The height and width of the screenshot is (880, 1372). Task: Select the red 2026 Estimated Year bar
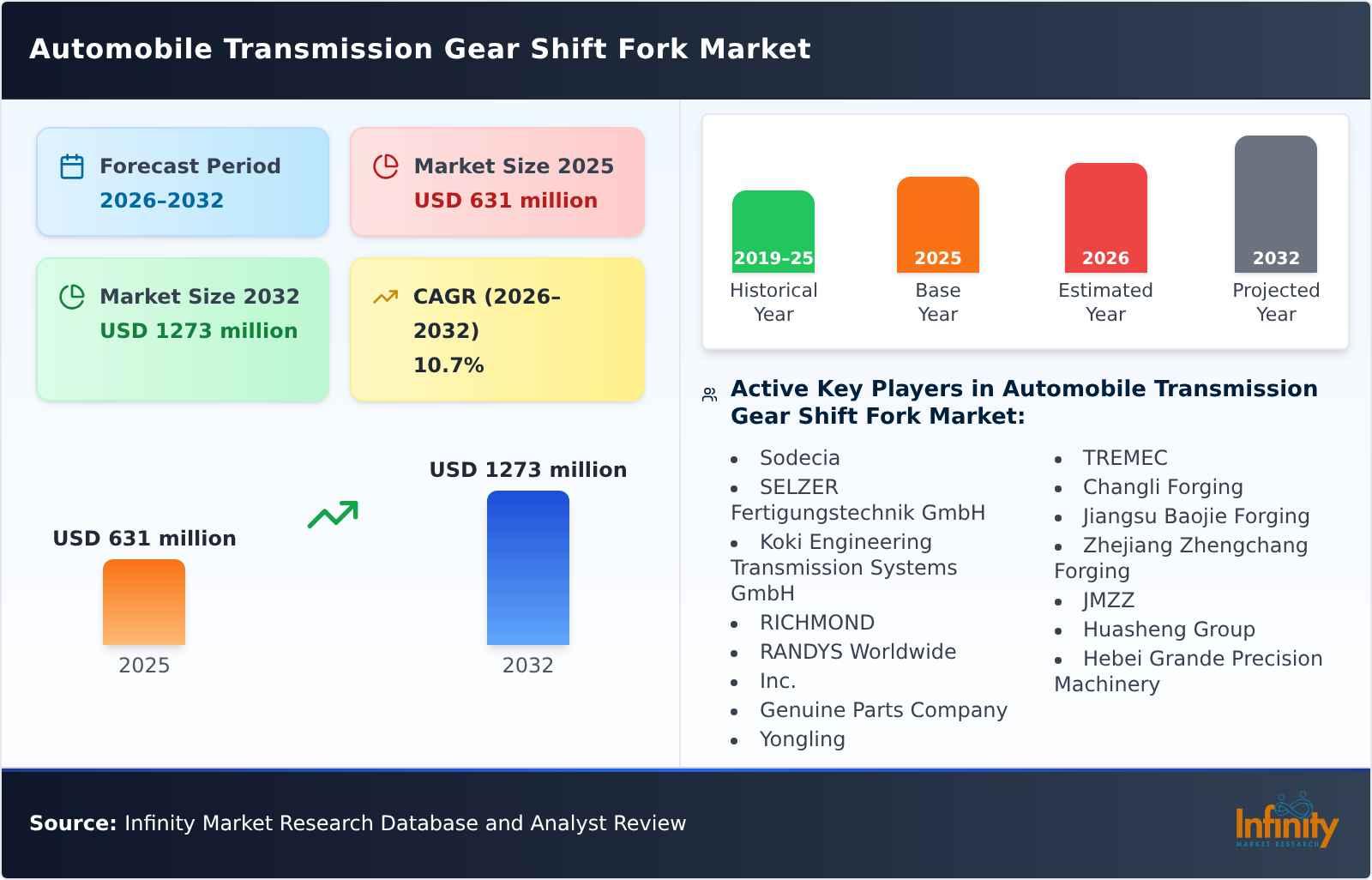coord(1105,216)
